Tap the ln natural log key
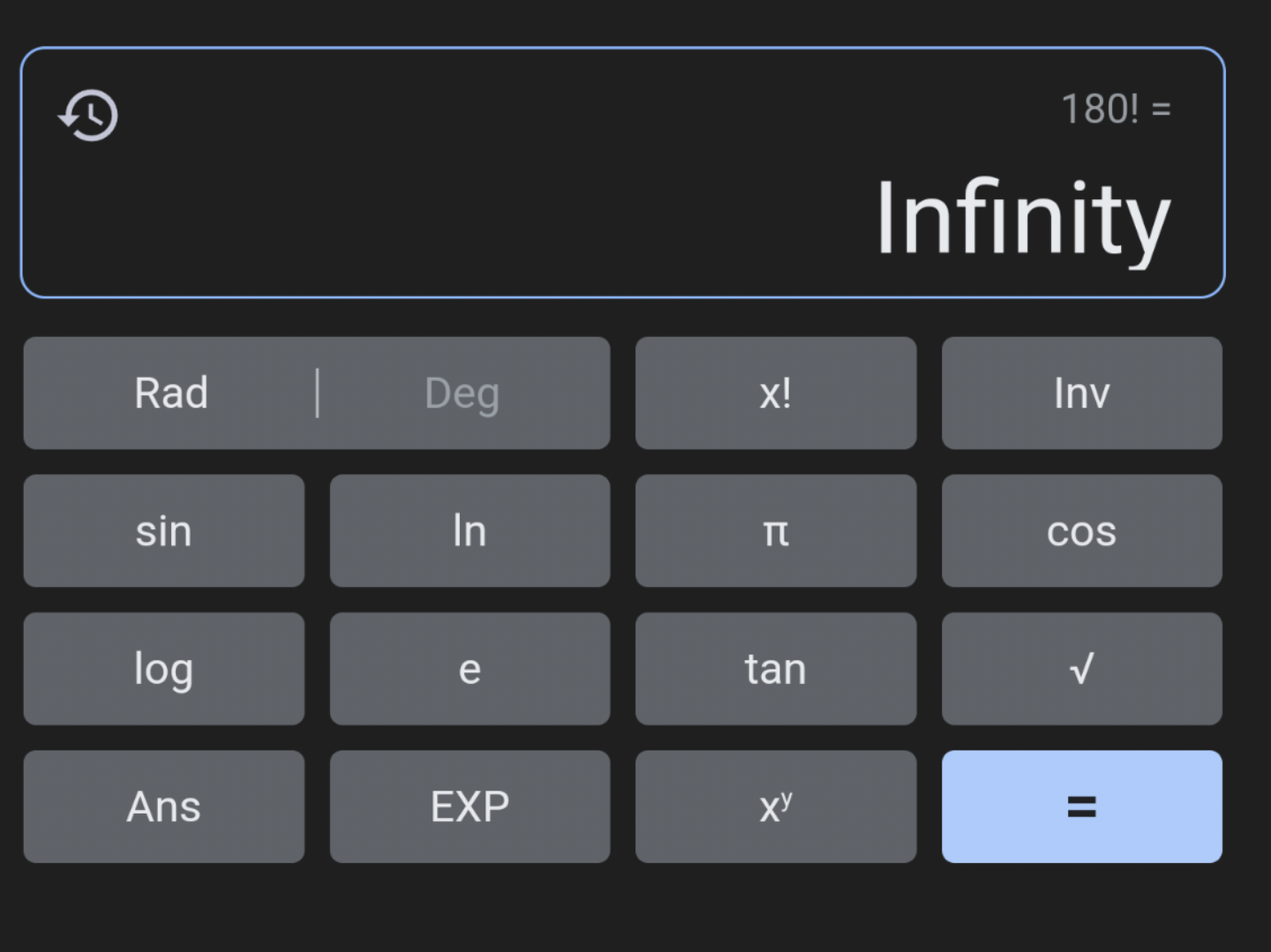Screen dimensions: 1271x952 click(x=470, y=531)
